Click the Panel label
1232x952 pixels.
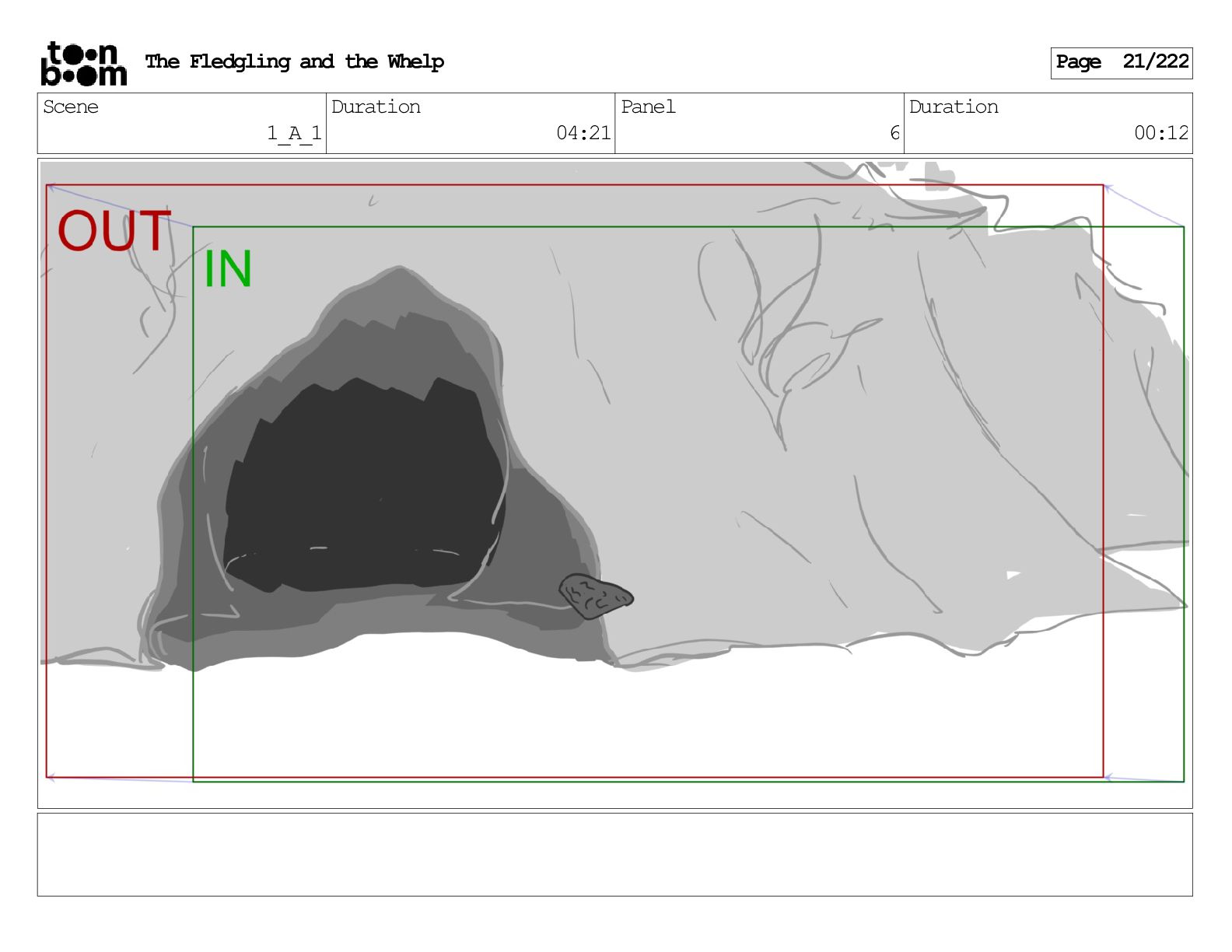[648, 107]
